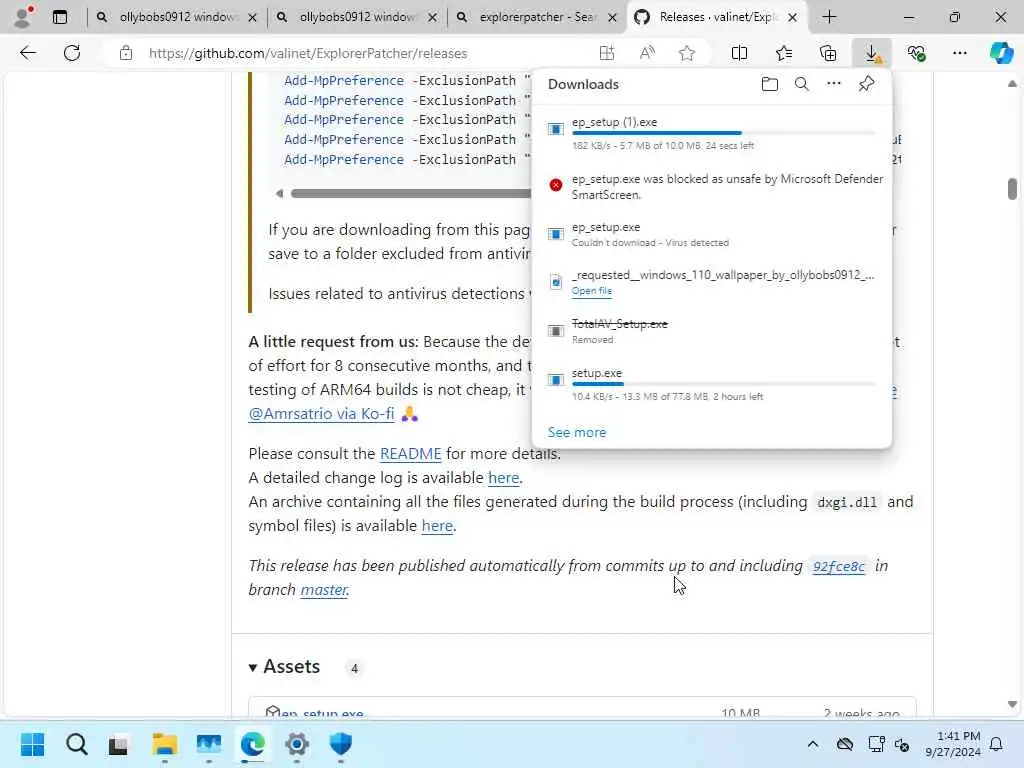Click the ep_setup (1).exe download entry
Viewport: 1024px width, 768px height.
712,133
